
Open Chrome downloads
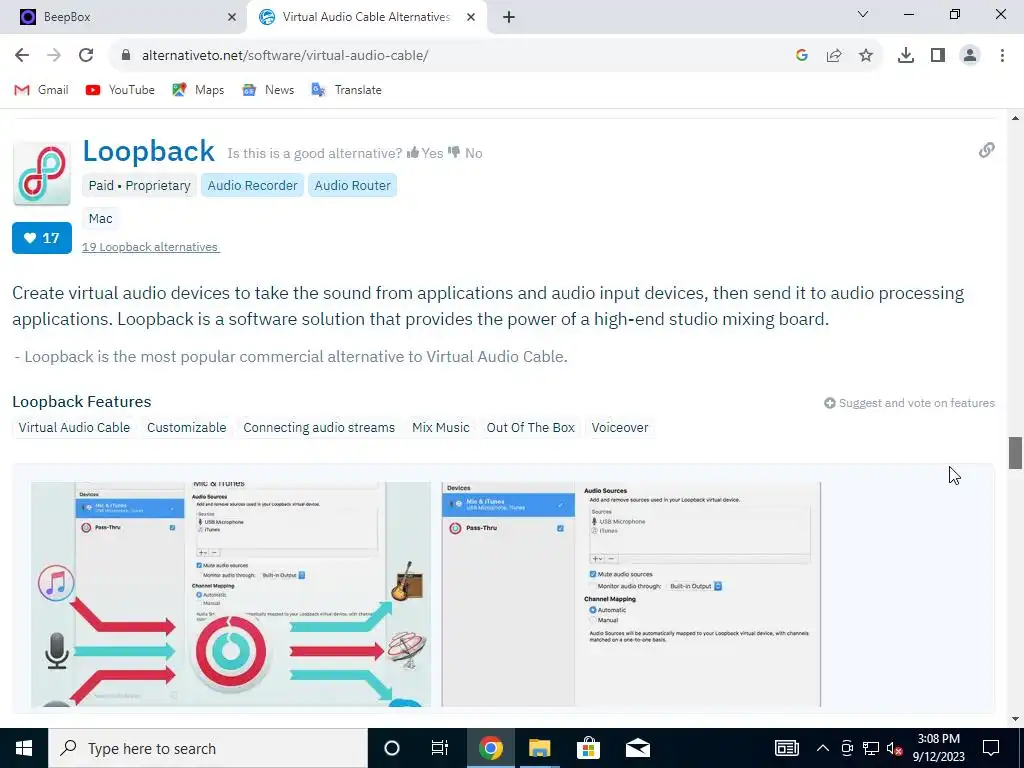click(x=906, y=56)
